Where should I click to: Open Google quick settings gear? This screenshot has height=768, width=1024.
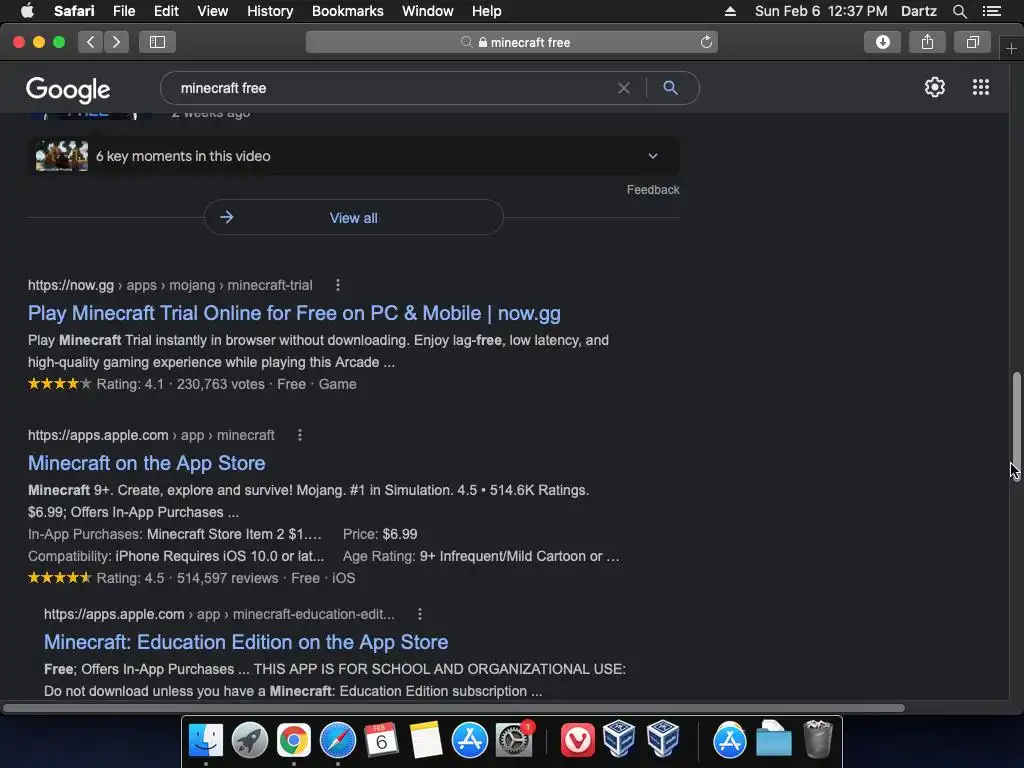click(935, 88)
